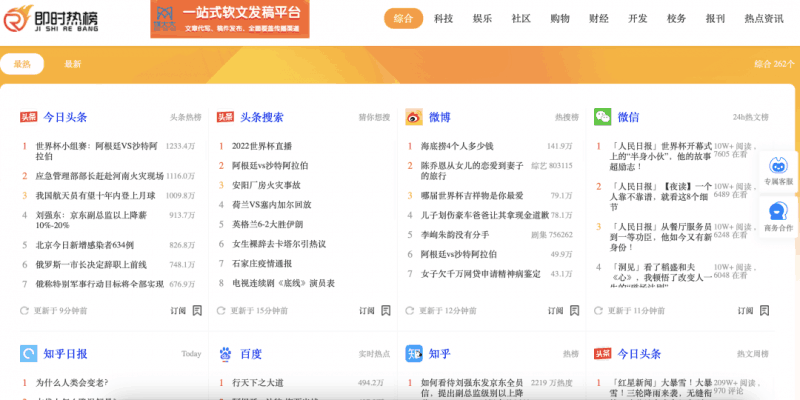Screen dimensions: 800x400
Task: Click the bookmark icon in 今日头条 card
Action: pos(197,310)
